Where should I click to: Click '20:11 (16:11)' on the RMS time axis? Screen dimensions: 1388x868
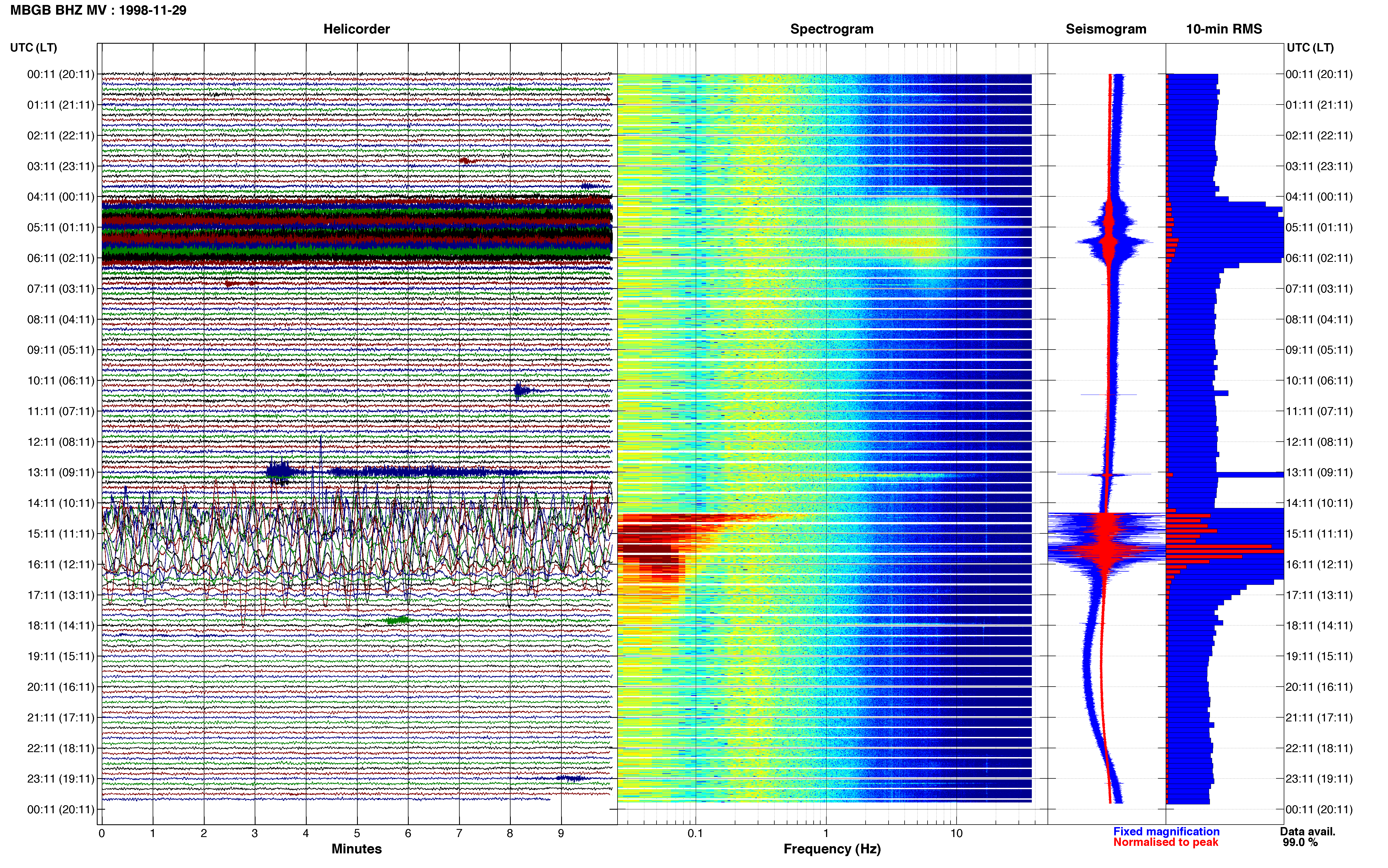(x=1319, y=687)
